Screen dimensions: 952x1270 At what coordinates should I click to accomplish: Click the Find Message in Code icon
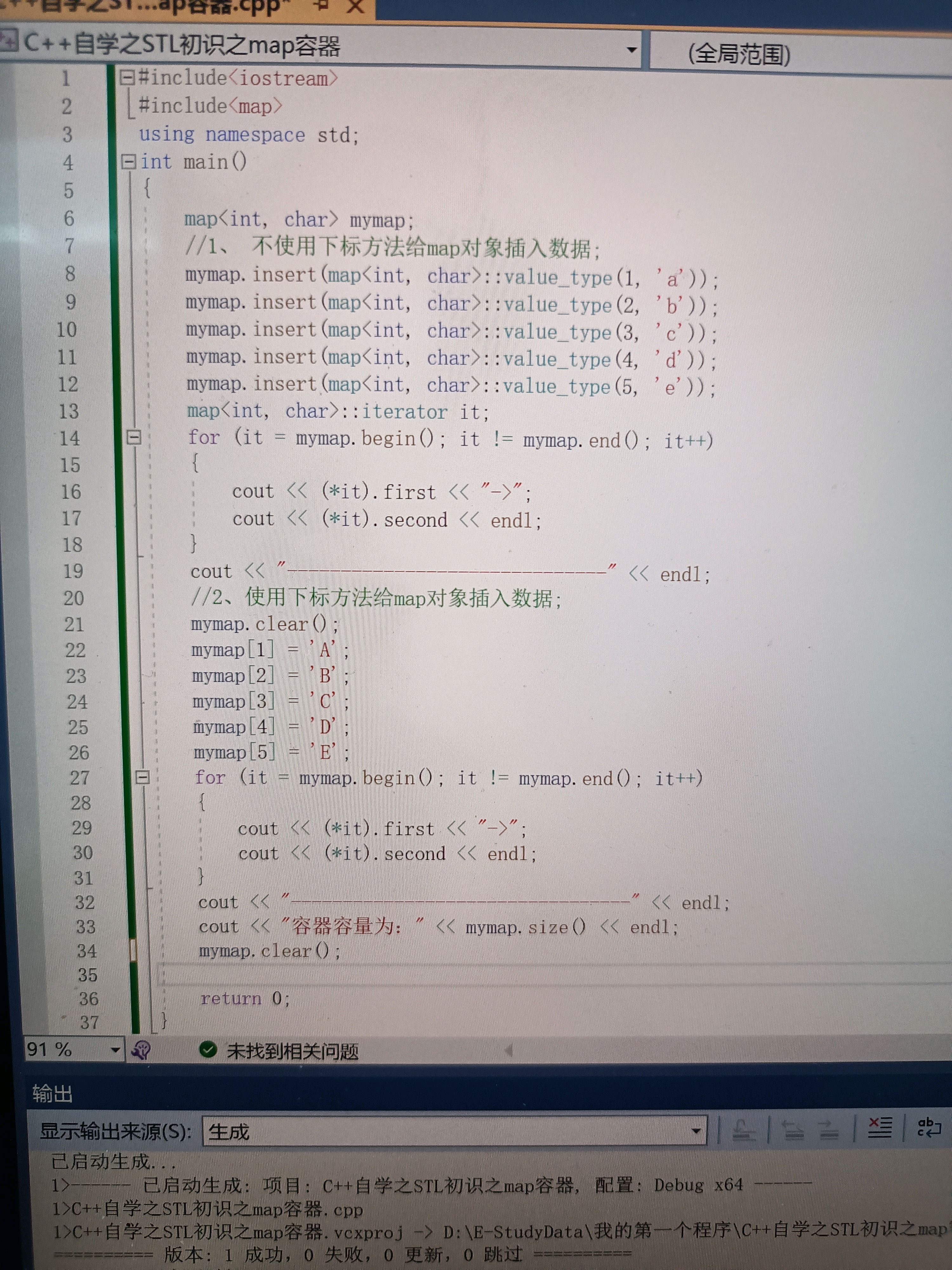tap(744, 1131)
